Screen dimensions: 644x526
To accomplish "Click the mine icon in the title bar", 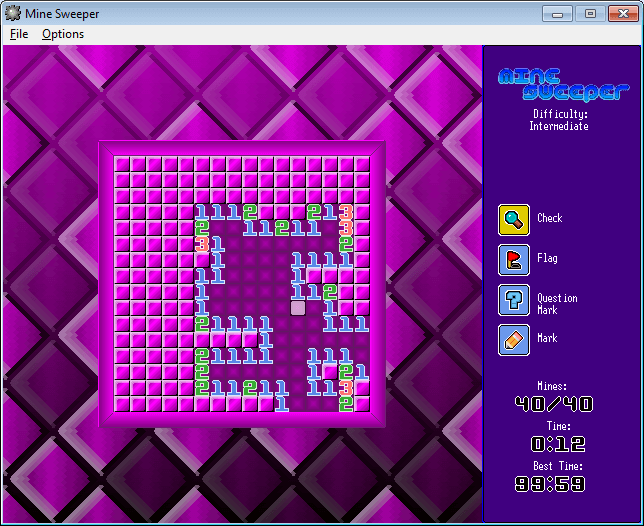I will click(13, 13).
